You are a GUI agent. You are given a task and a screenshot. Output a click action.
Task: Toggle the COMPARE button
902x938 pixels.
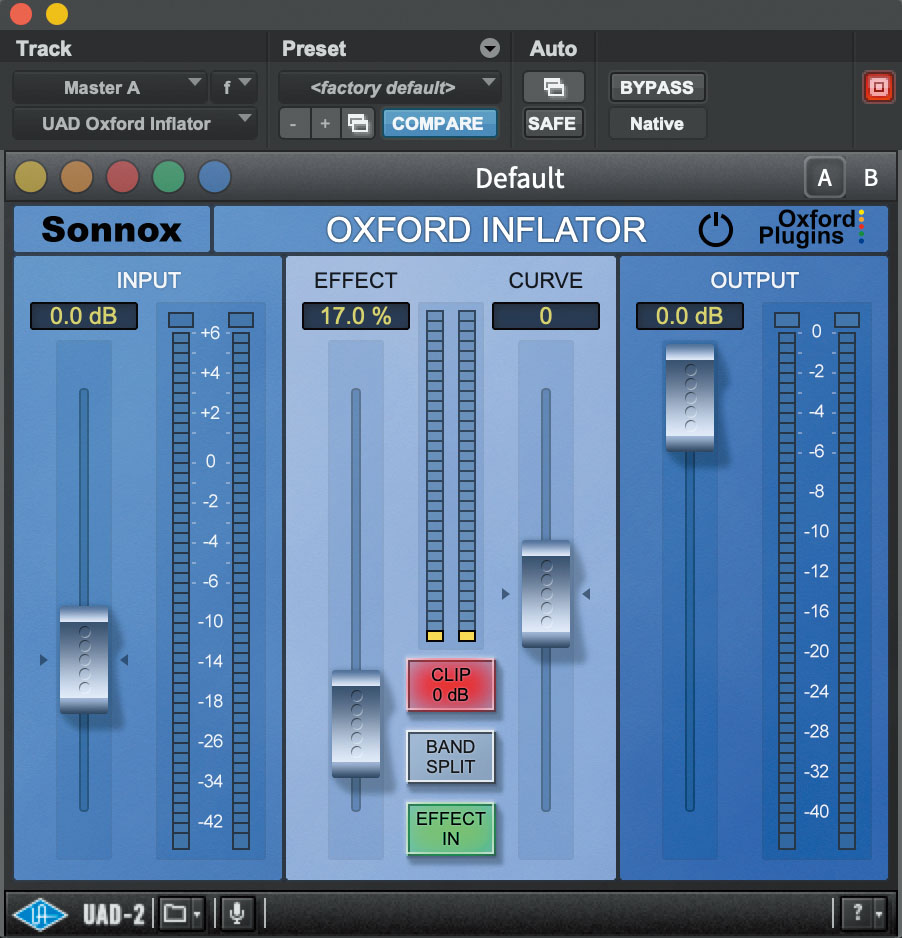click(438, 124)
